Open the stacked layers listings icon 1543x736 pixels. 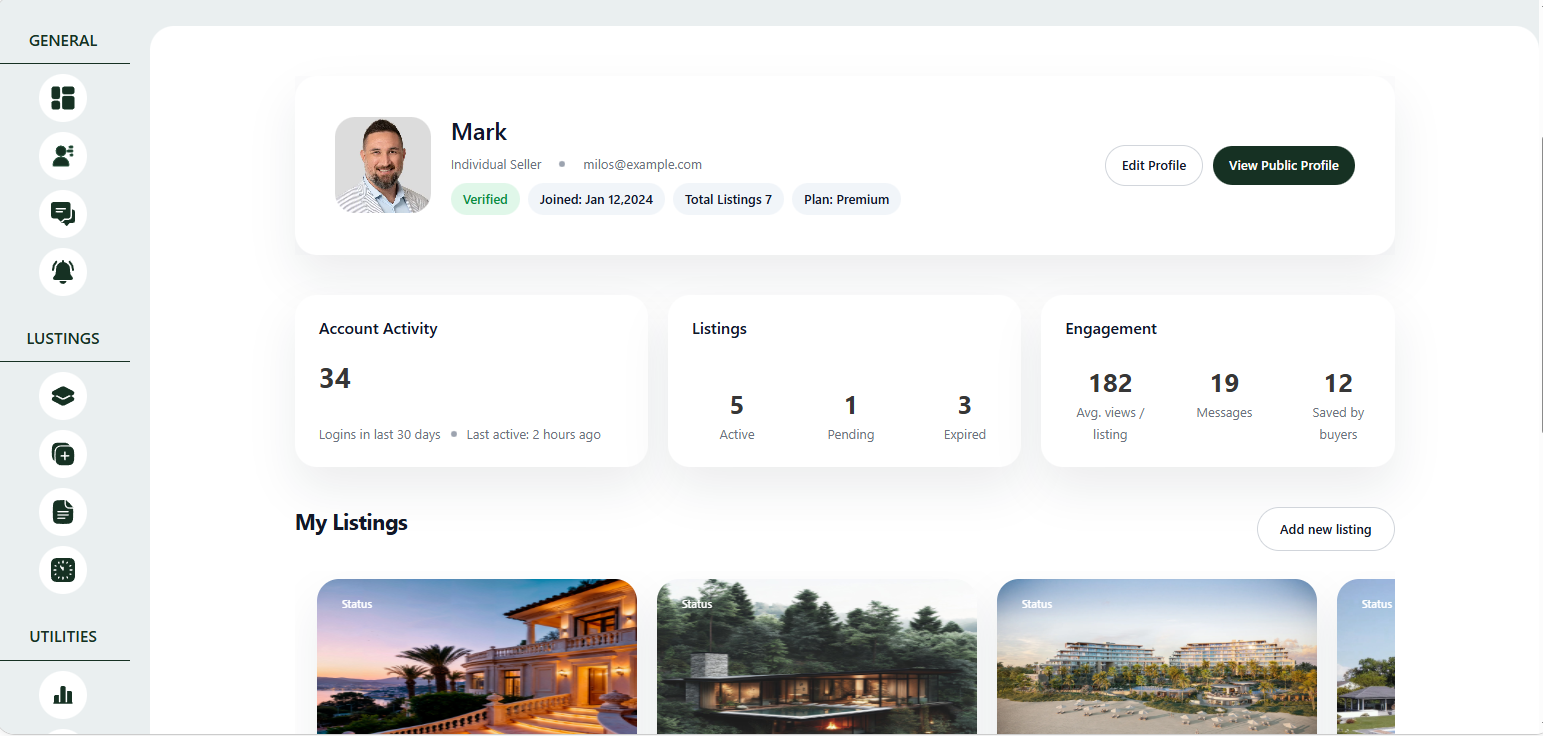click(63, 396)
